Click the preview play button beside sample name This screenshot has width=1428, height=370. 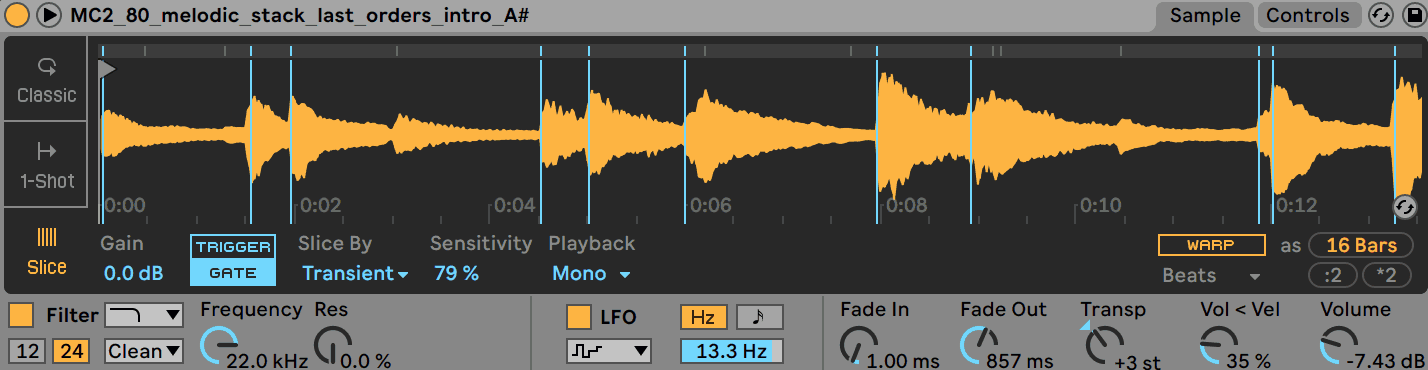(x=48, y=15)
